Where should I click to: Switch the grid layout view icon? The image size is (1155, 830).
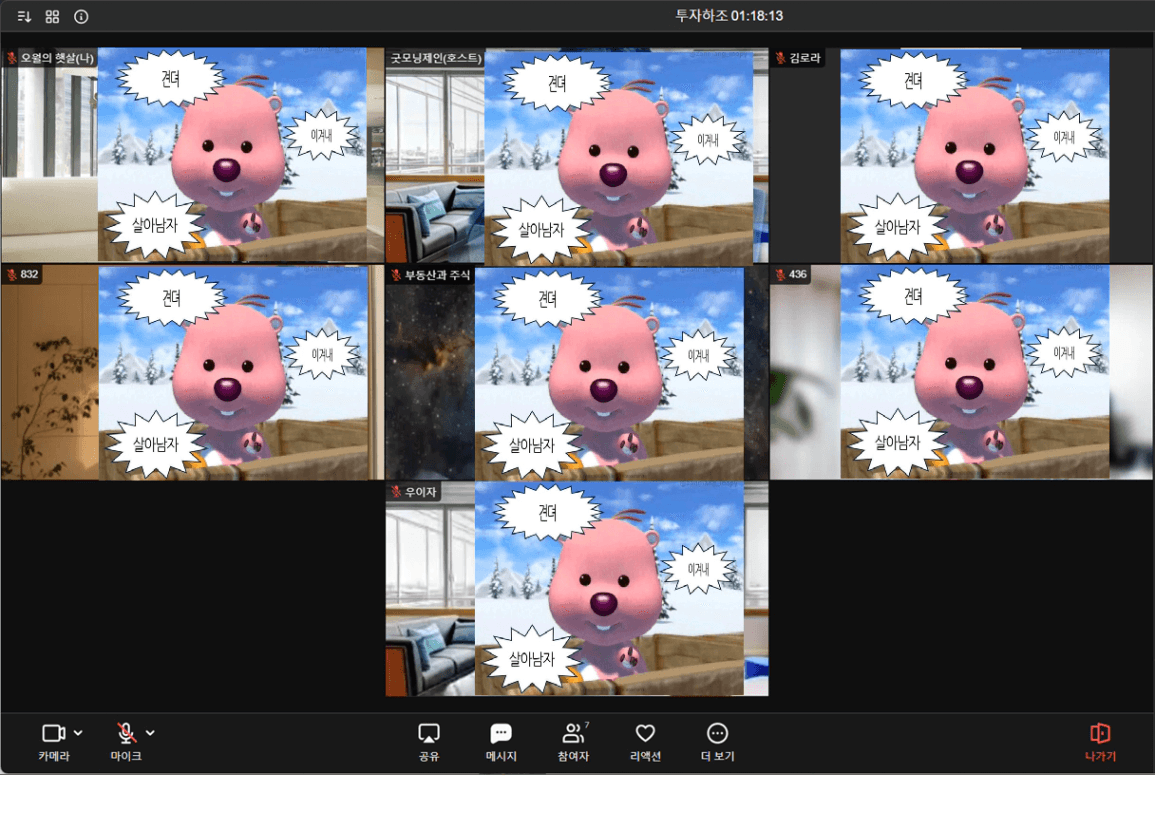(53, 16)
